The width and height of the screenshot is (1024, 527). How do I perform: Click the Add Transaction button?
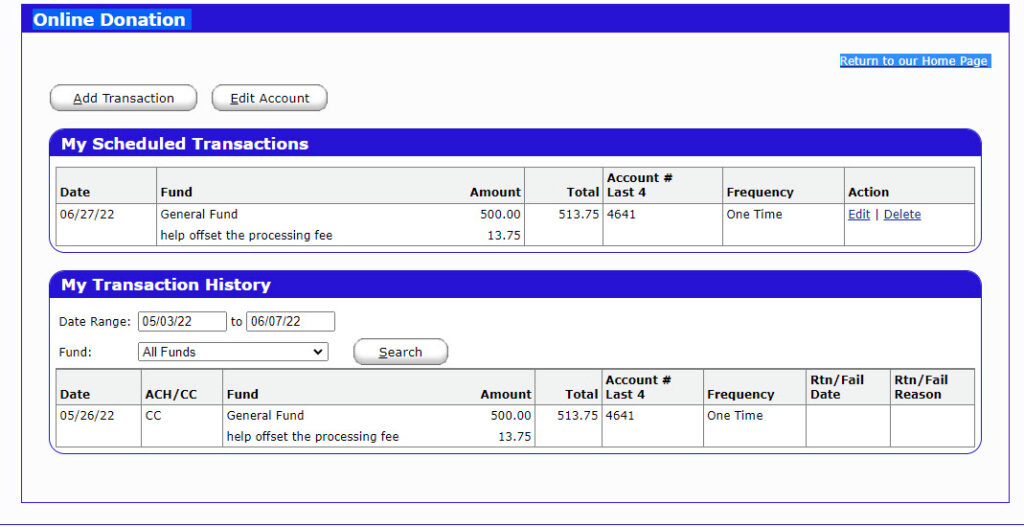tap(123, 98)
